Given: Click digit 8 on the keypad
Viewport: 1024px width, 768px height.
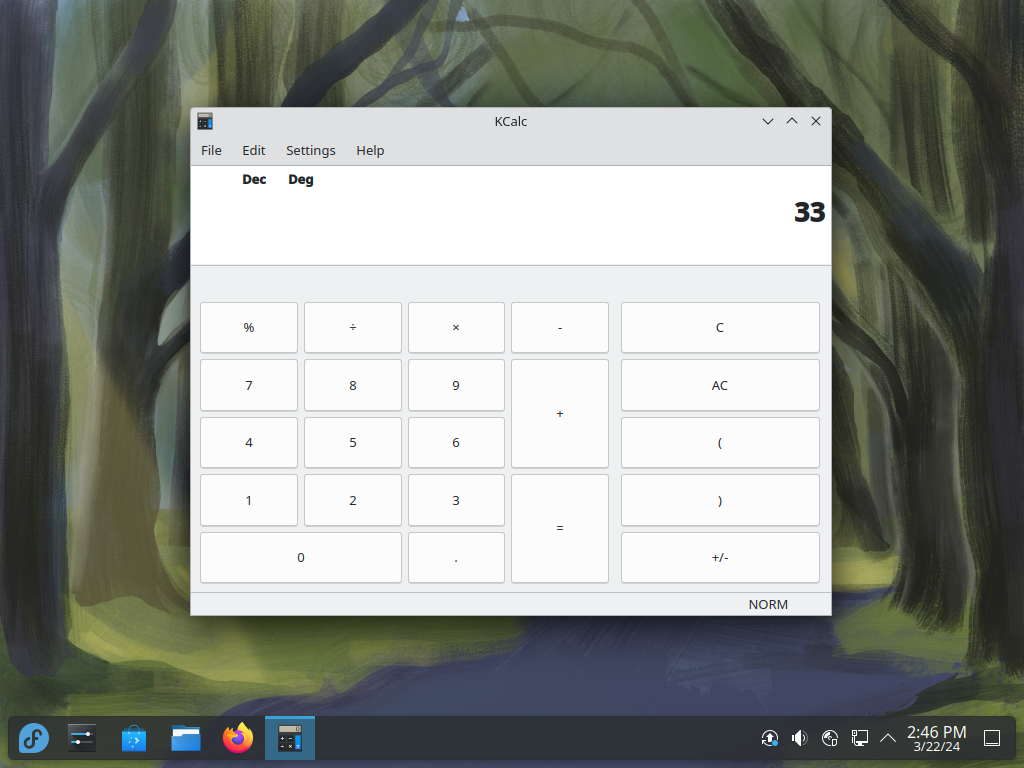Looking at the screenshot, I should pyautogui.click(x=353, y=385).
